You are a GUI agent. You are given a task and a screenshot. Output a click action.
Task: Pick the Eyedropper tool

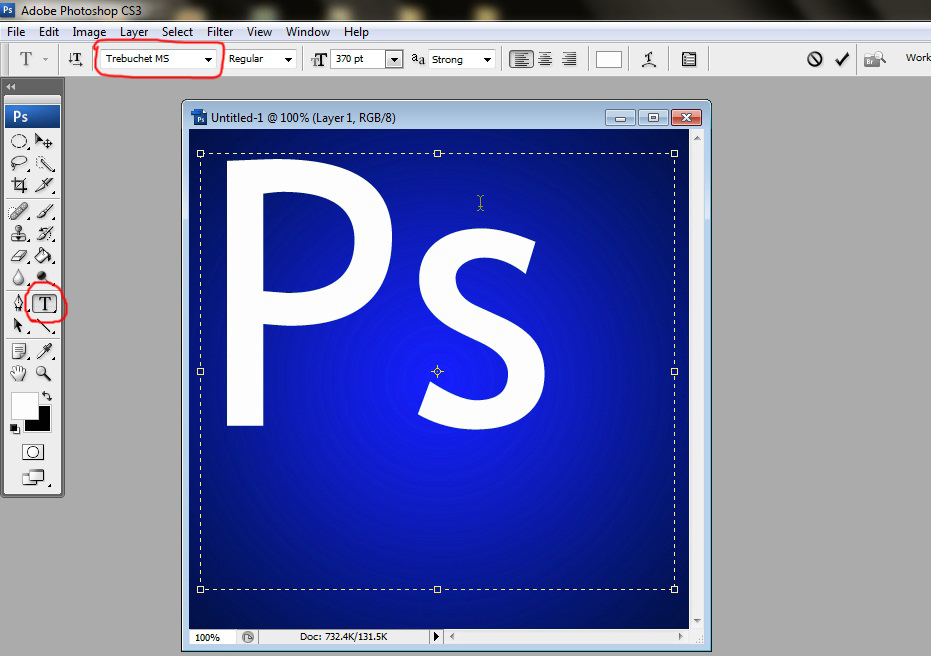coord(44,350)
